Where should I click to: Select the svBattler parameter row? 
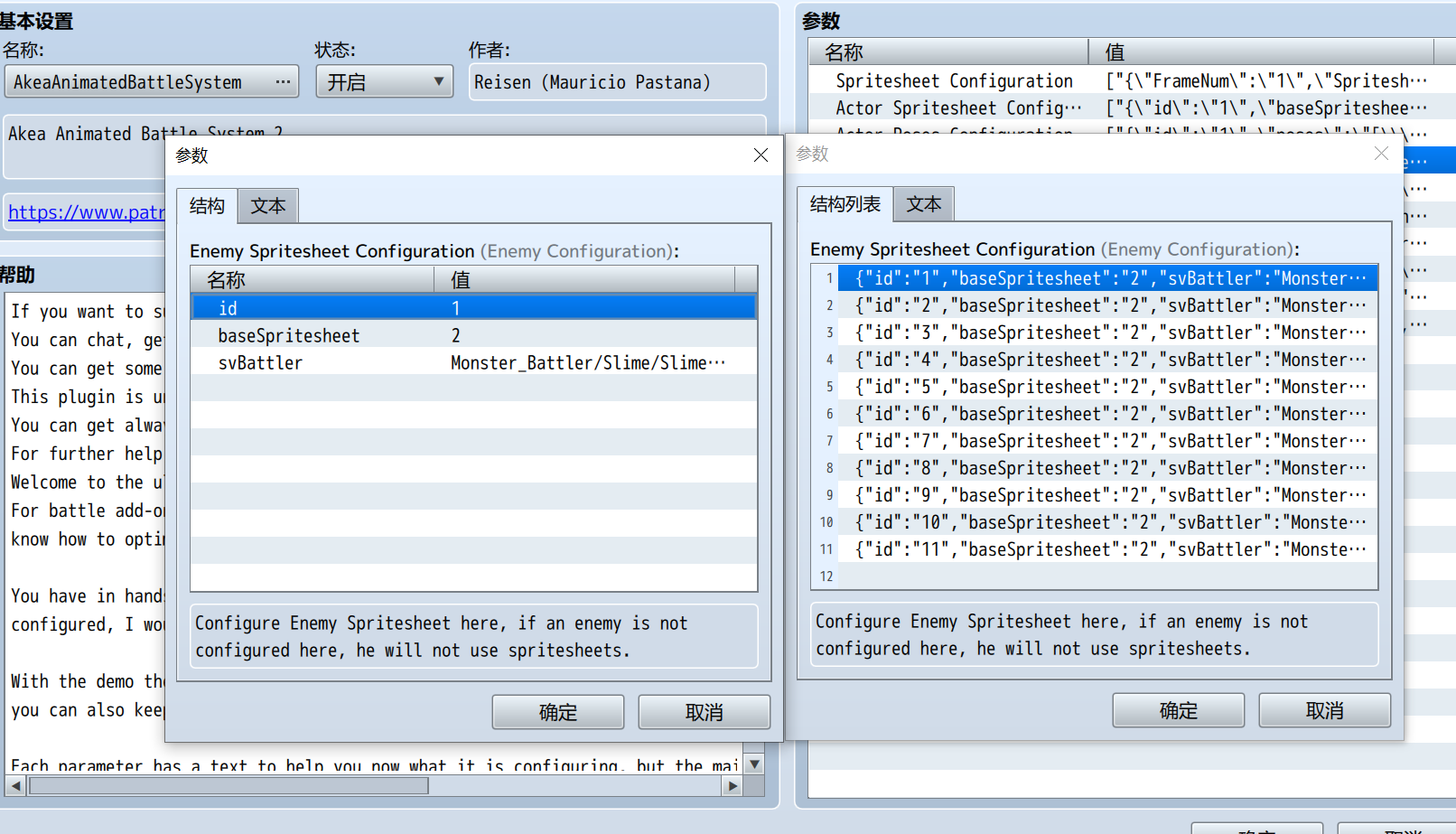tap(474, 362)
